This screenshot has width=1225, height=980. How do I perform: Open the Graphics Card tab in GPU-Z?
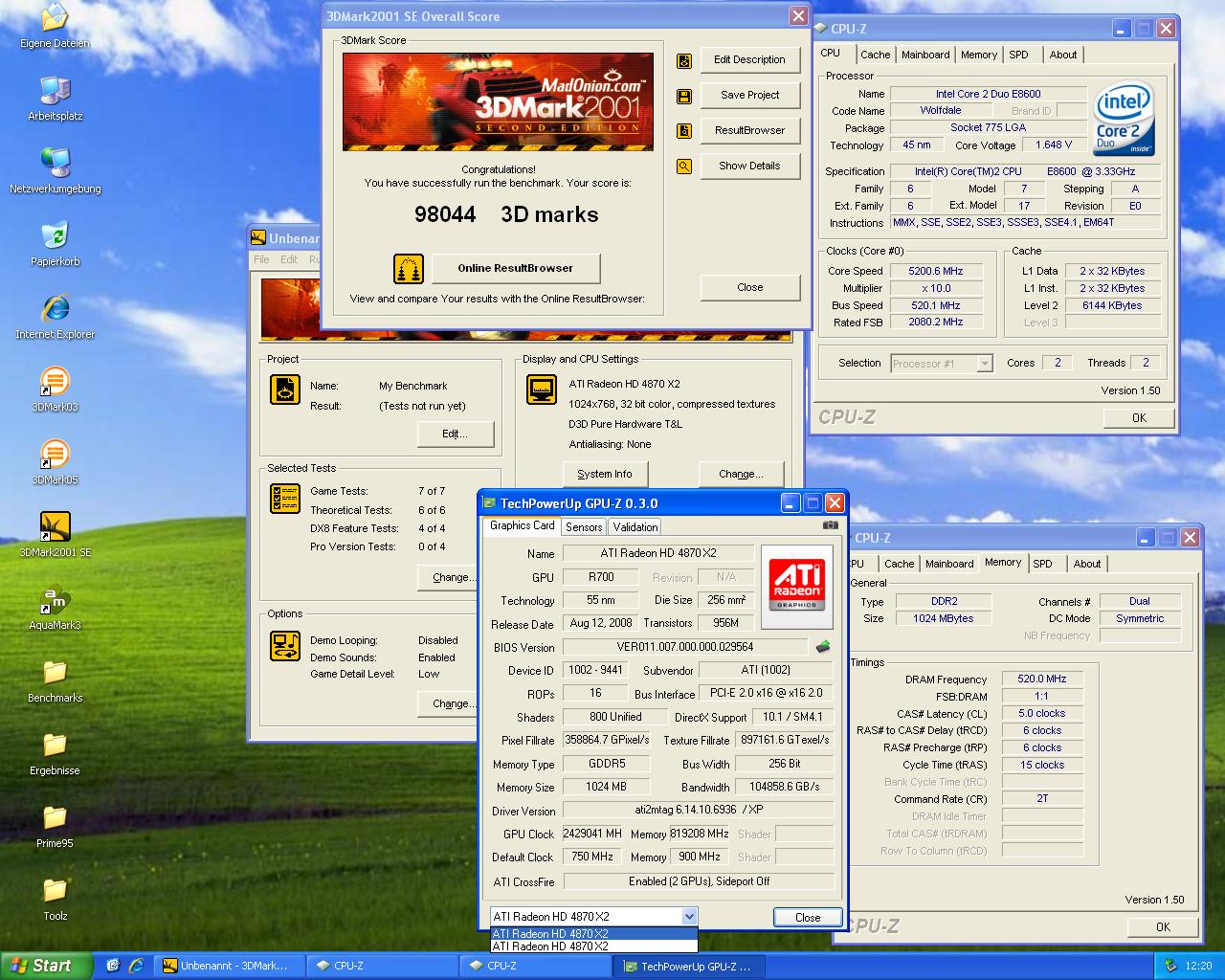[x=522, y=525]
